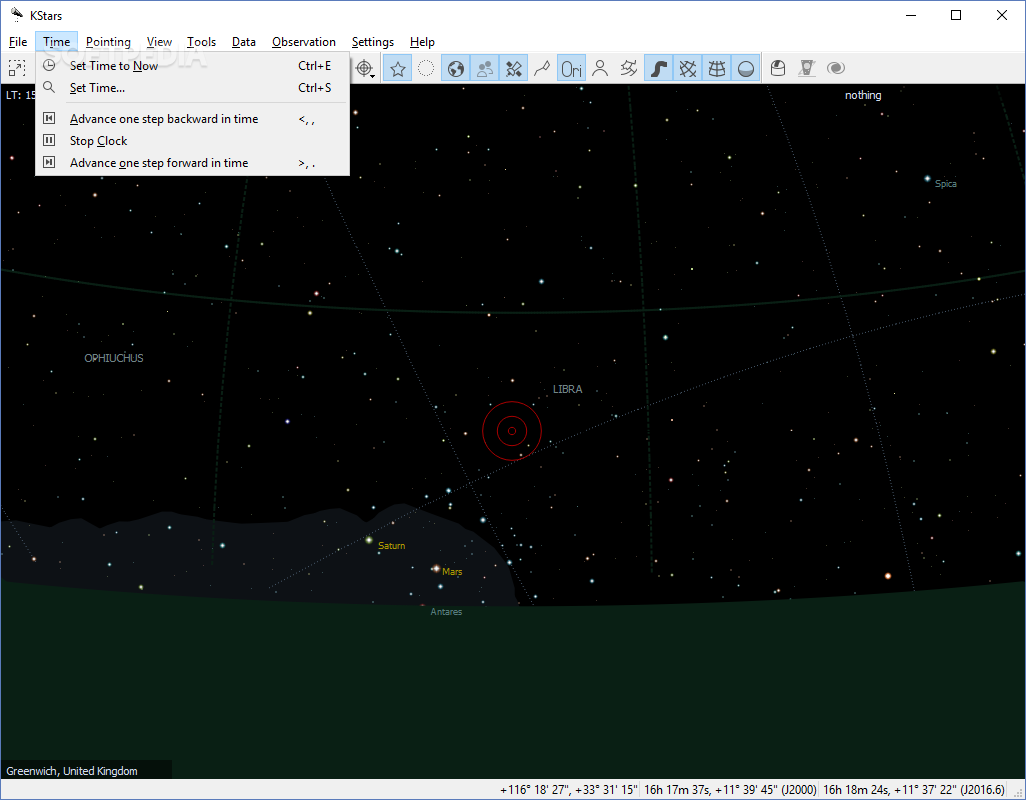The width and height of the screenshot is (1026, 800).
Task: Click the zoom-to-selection icon at toolbar start
Action: coord(16,67)
